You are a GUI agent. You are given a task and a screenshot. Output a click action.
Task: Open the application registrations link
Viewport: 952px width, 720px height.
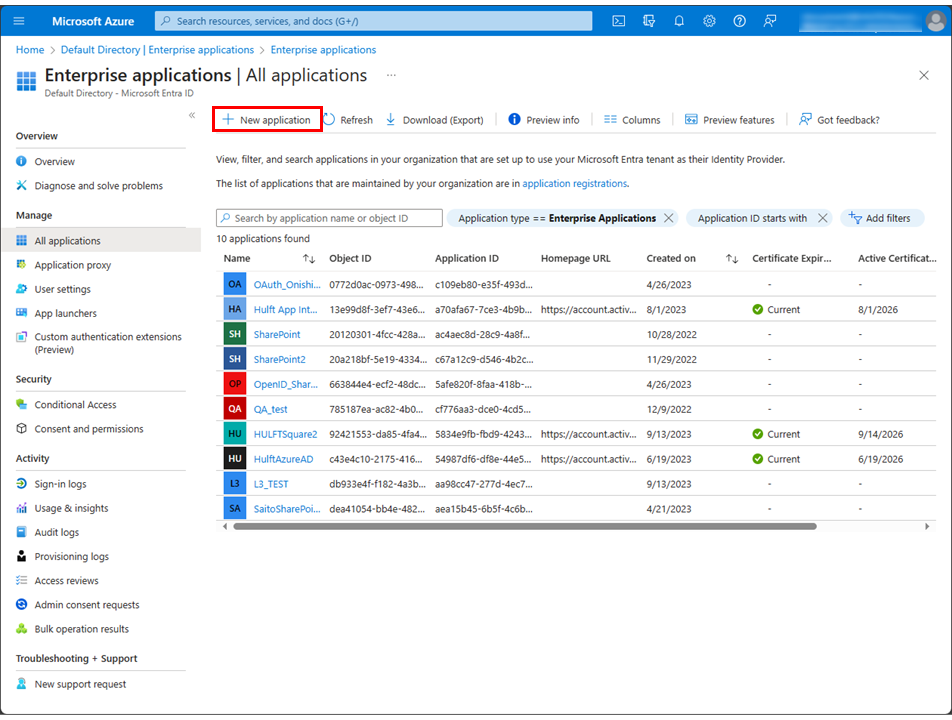click(x=575, y=183)
